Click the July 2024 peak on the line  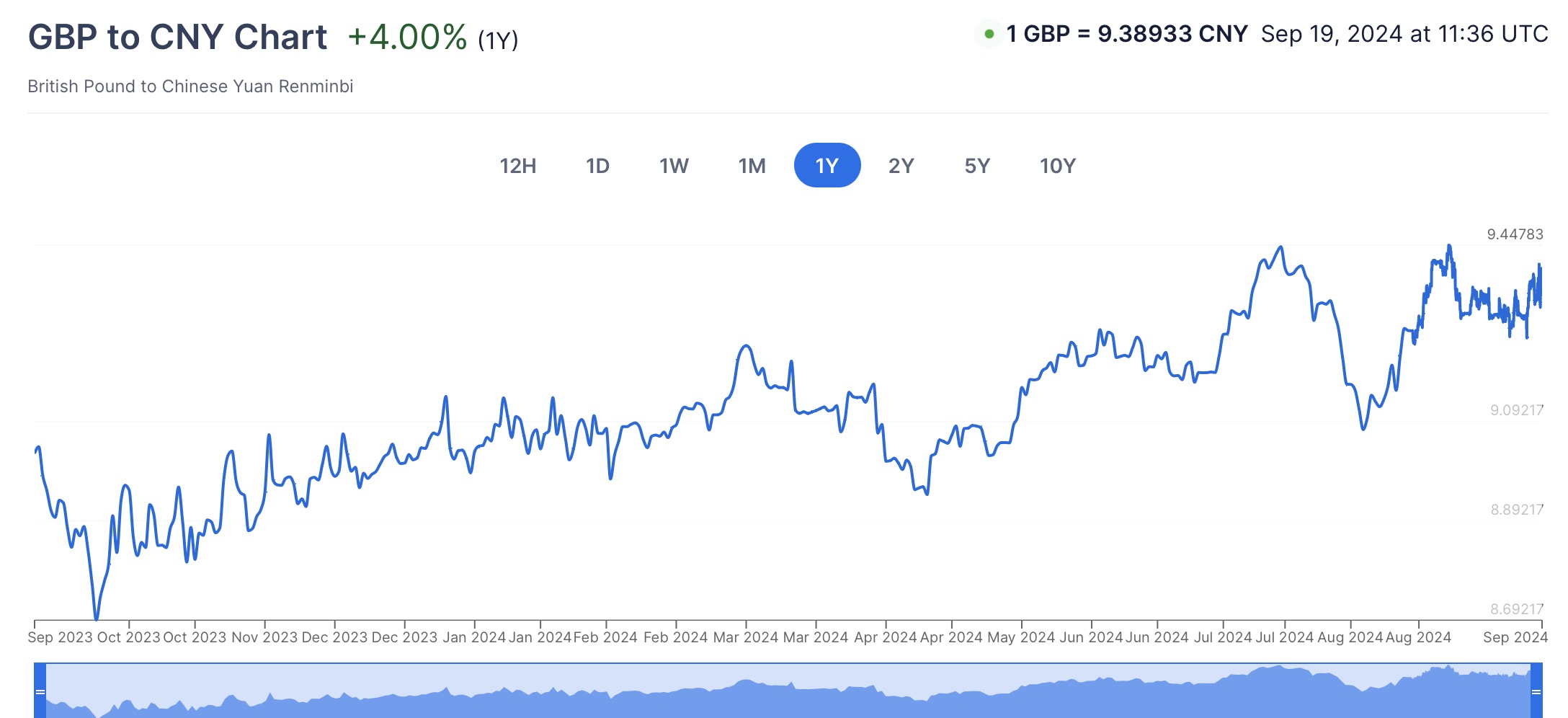coord(1280,247)
